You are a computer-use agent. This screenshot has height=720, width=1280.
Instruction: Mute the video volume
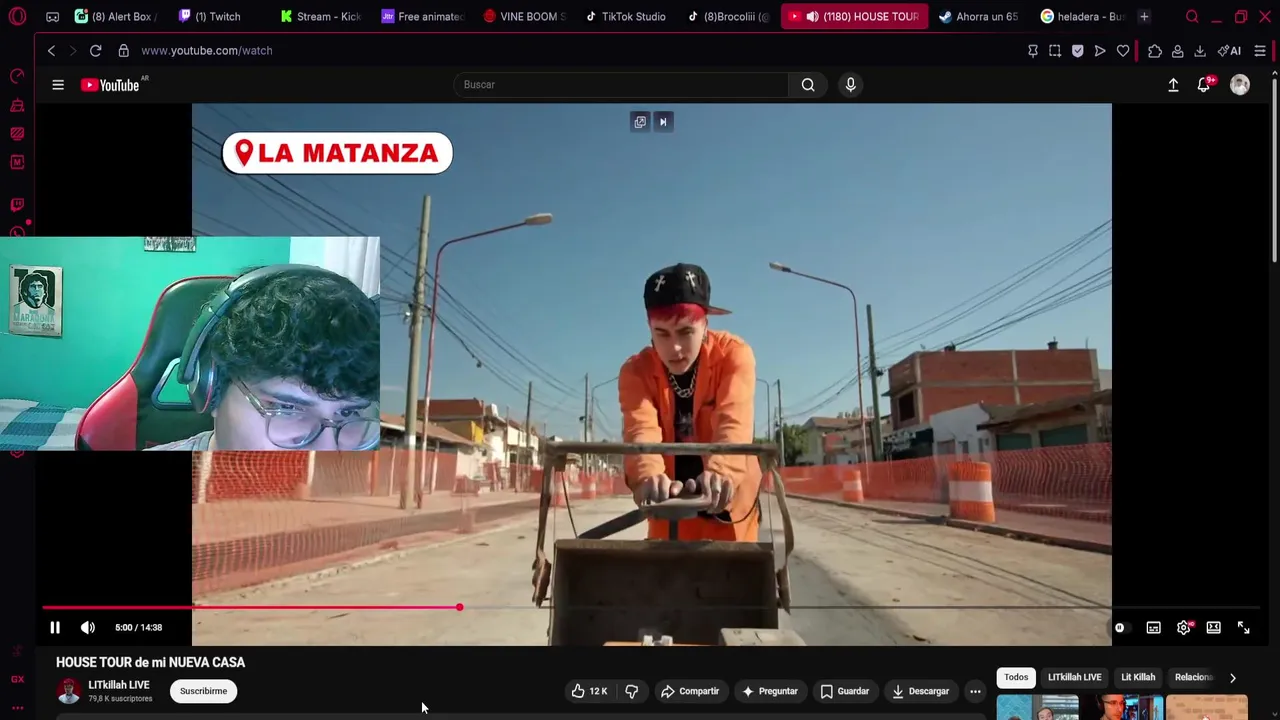pyautogui.click(x=88, y=627)
